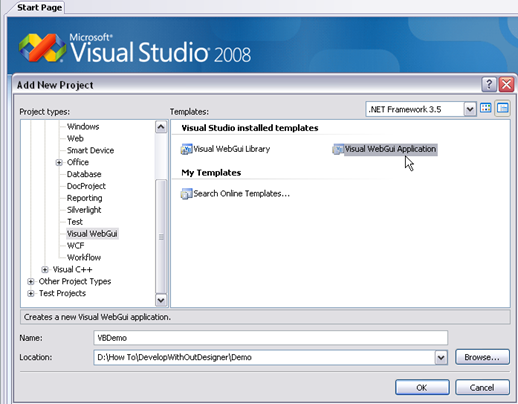
Task: Click the Search Online Templates icon
Action: click(186, 194)
